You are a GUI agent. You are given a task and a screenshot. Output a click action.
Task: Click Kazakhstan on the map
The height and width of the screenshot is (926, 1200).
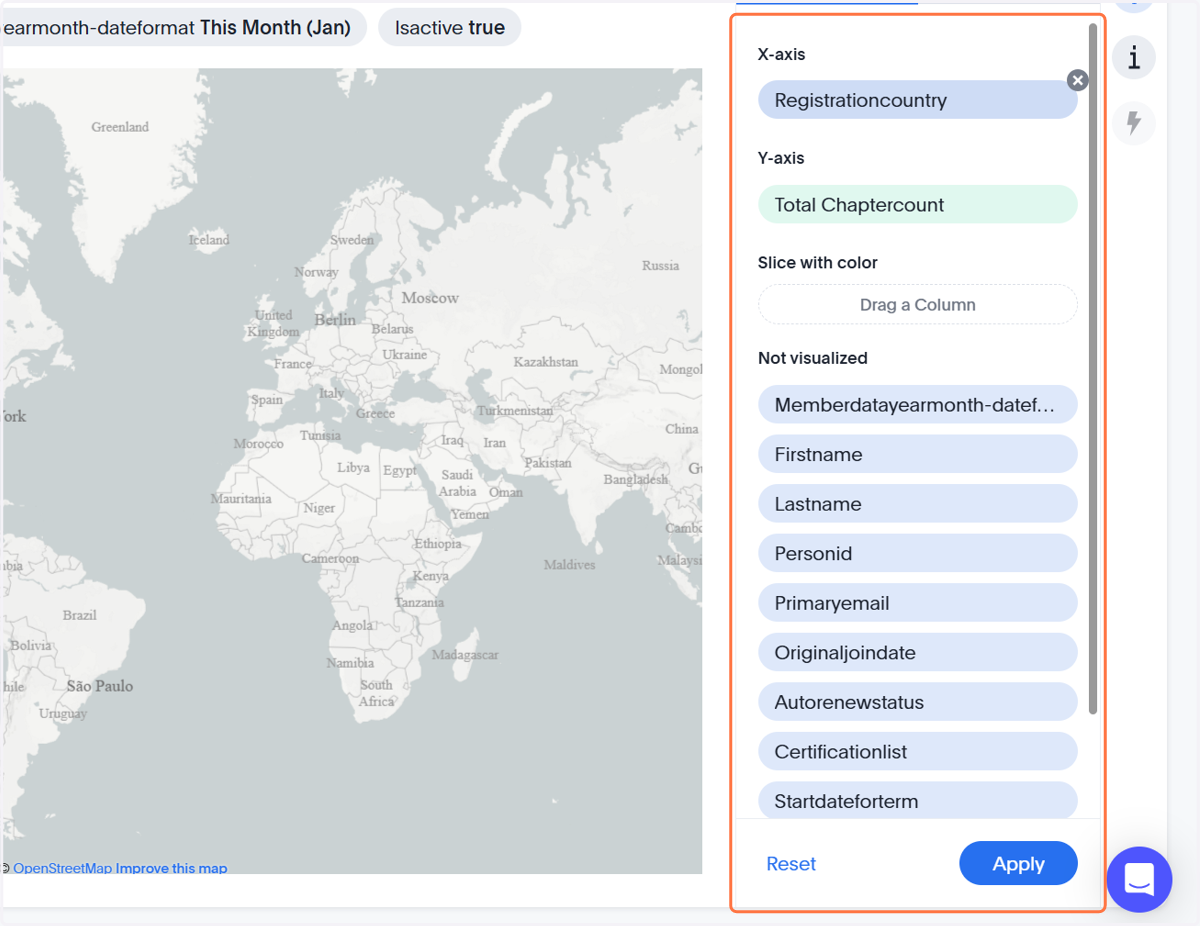coord(546,362)
